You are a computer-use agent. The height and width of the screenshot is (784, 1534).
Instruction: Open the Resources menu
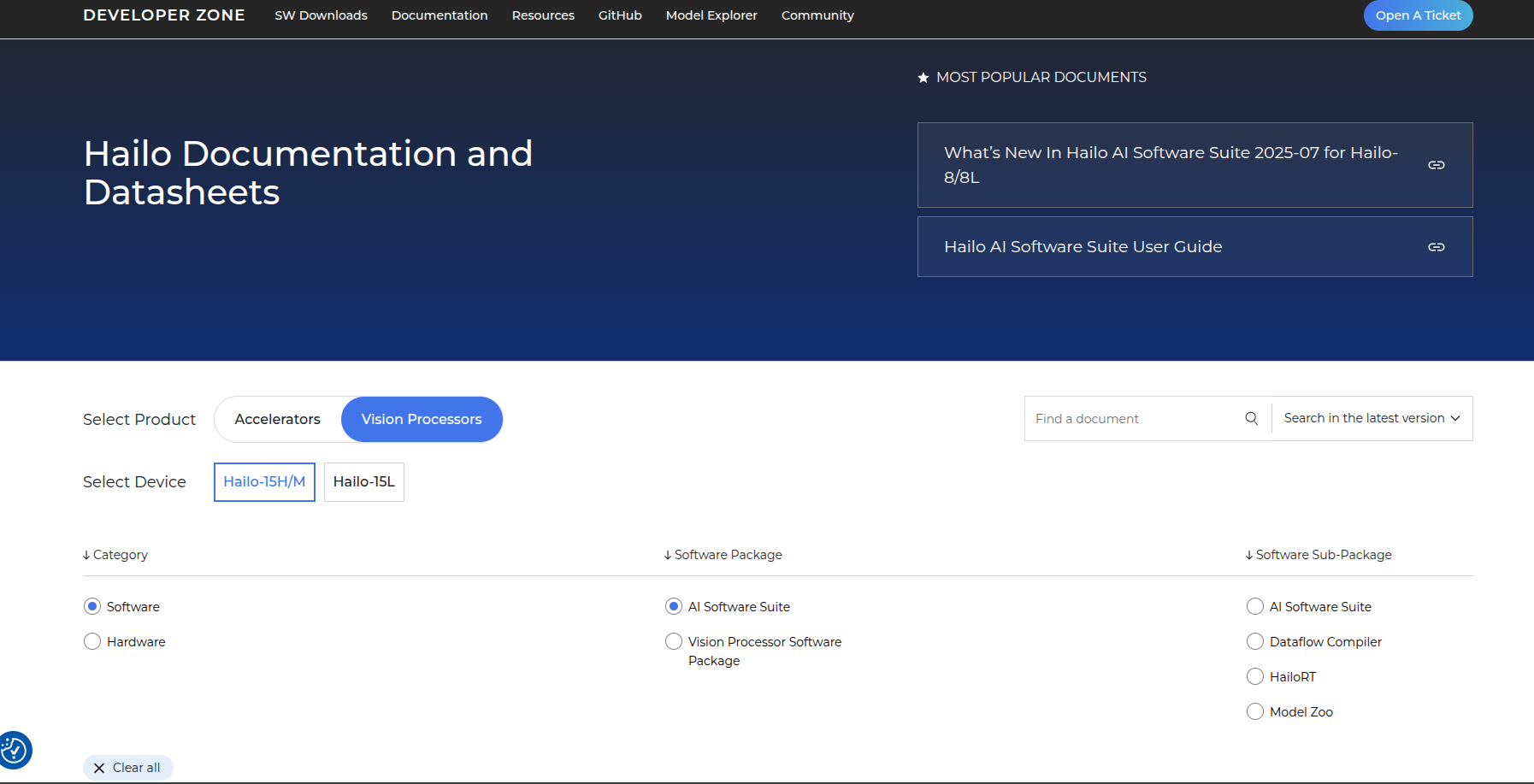543,15
